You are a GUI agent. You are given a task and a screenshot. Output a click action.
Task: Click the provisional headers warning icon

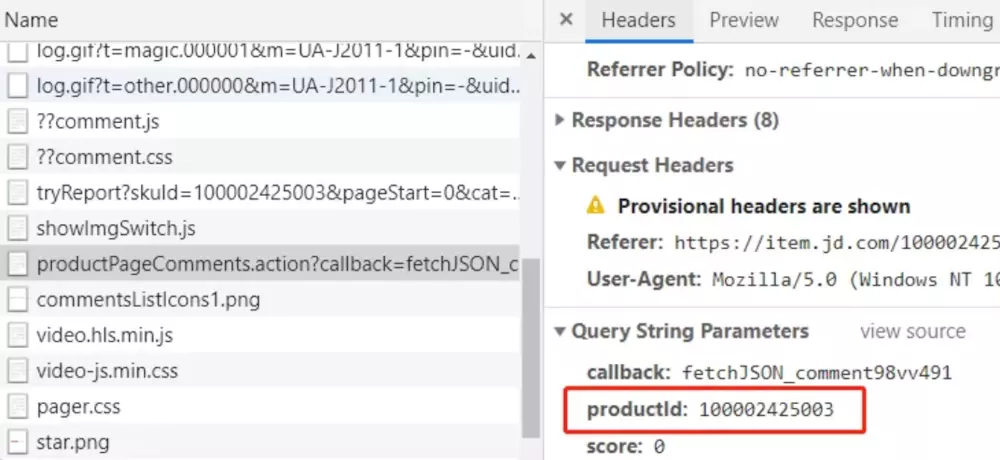click(596, 206)
